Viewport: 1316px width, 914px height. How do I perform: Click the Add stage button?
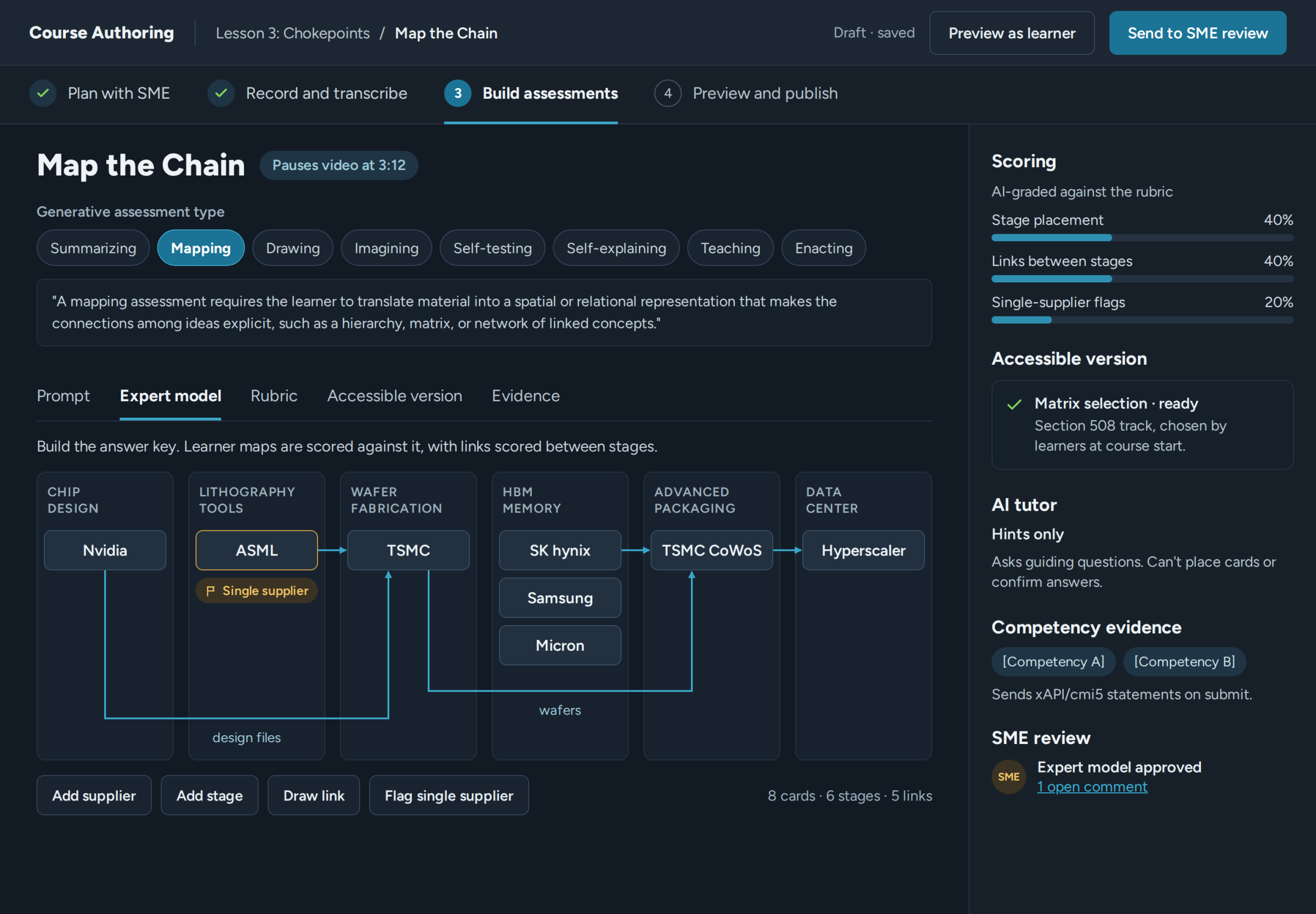[209, 796]
